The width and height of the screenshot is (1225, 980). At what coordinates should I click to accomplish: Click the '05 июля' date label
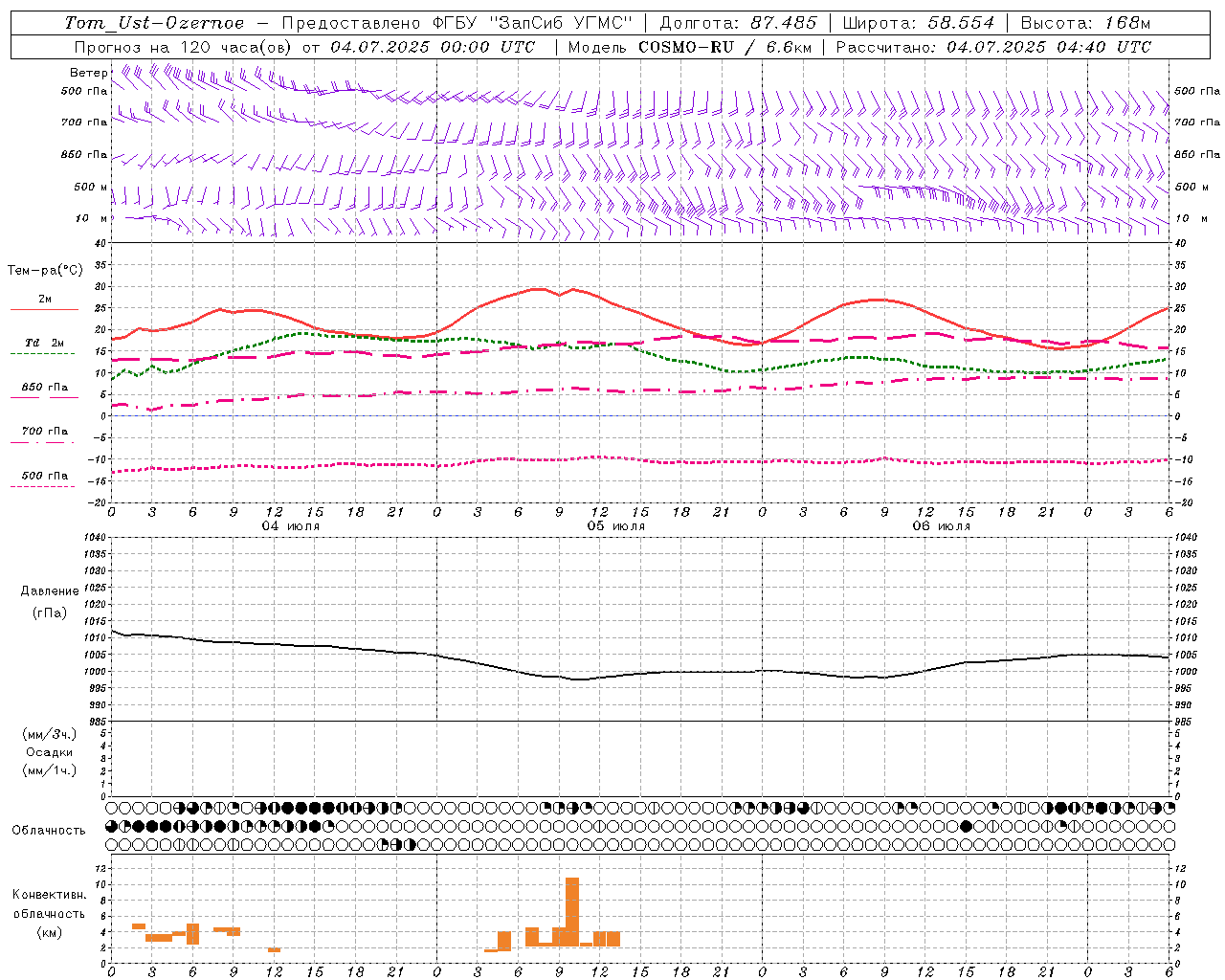[x=616, y=526]
